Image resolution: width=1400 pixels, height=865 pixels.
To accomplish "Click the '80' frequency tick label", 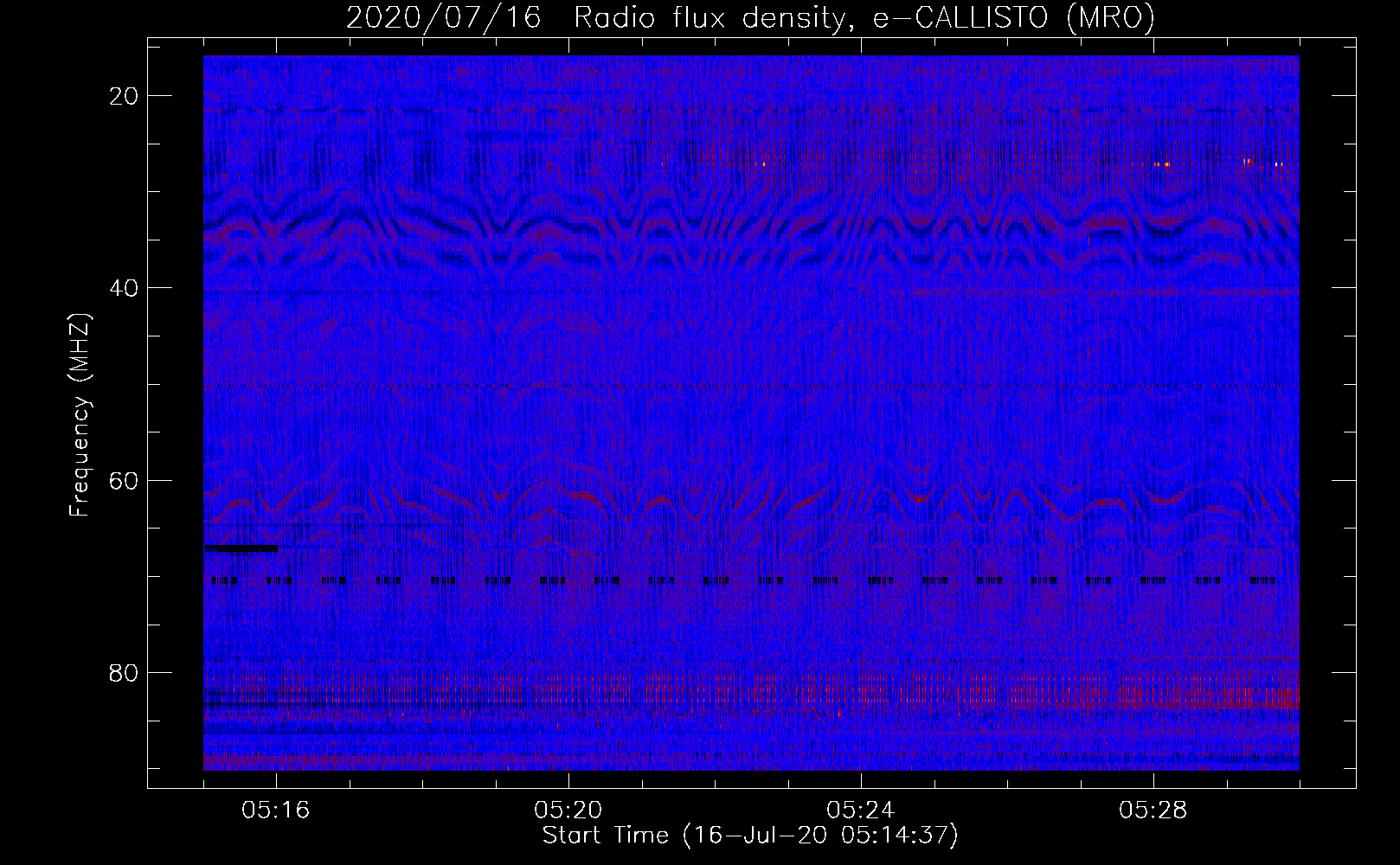I will (x=125, y=671).
